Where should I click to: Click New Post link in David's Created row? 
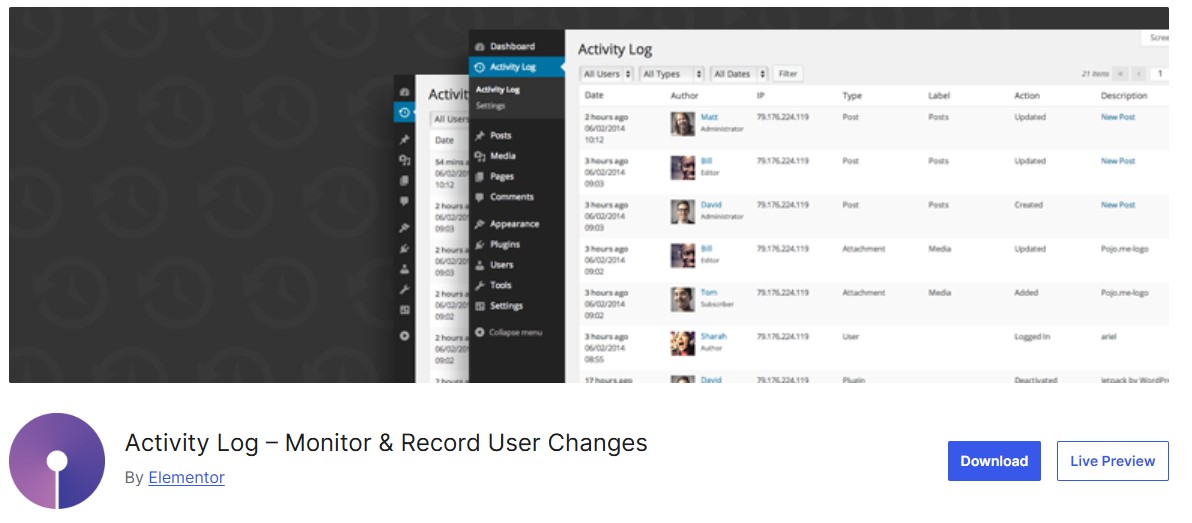click(x=1118, y=205)
